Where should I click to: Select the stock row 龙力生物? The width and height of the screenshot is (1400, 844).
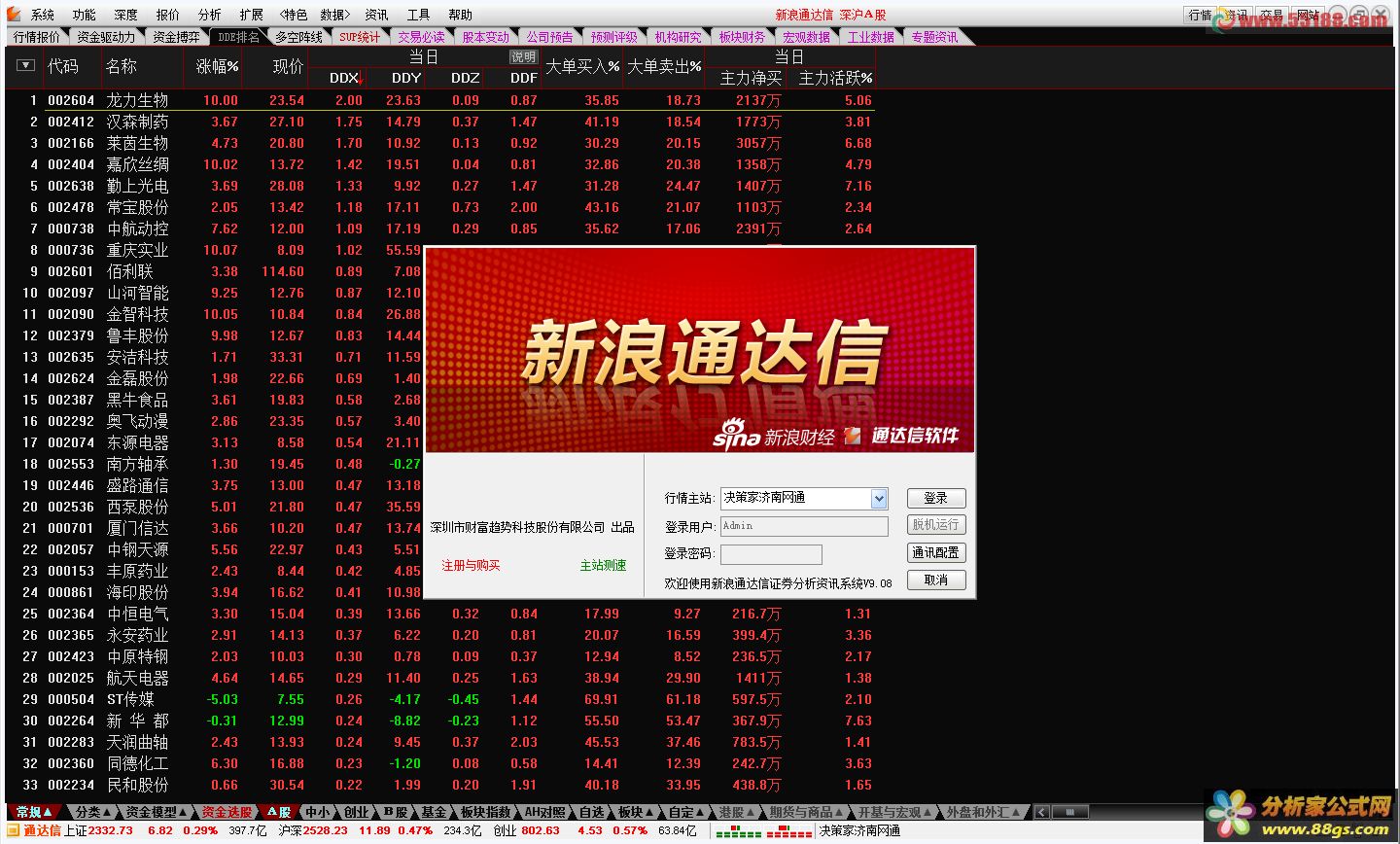pyautogui.click(x=440, y=100)
